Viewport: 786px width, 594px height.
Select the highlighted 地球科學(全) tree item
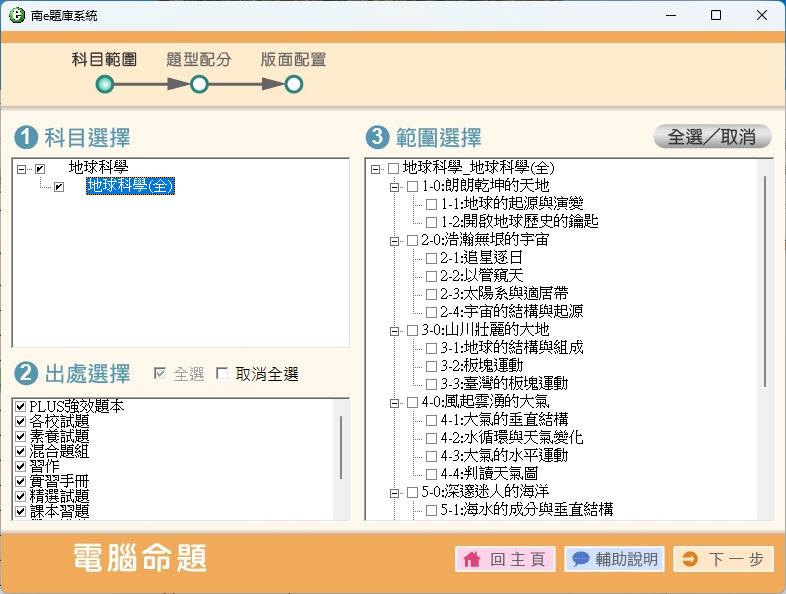130,186
